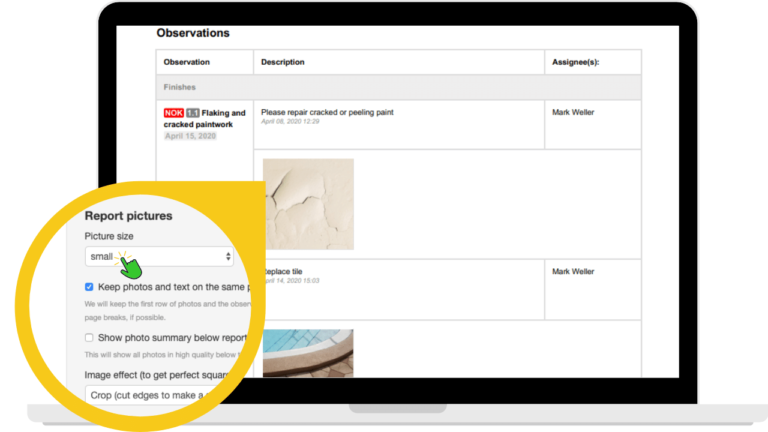Select the Flaking and cracked paintwork observation
The image size is (768, 432).
[205, 119]
